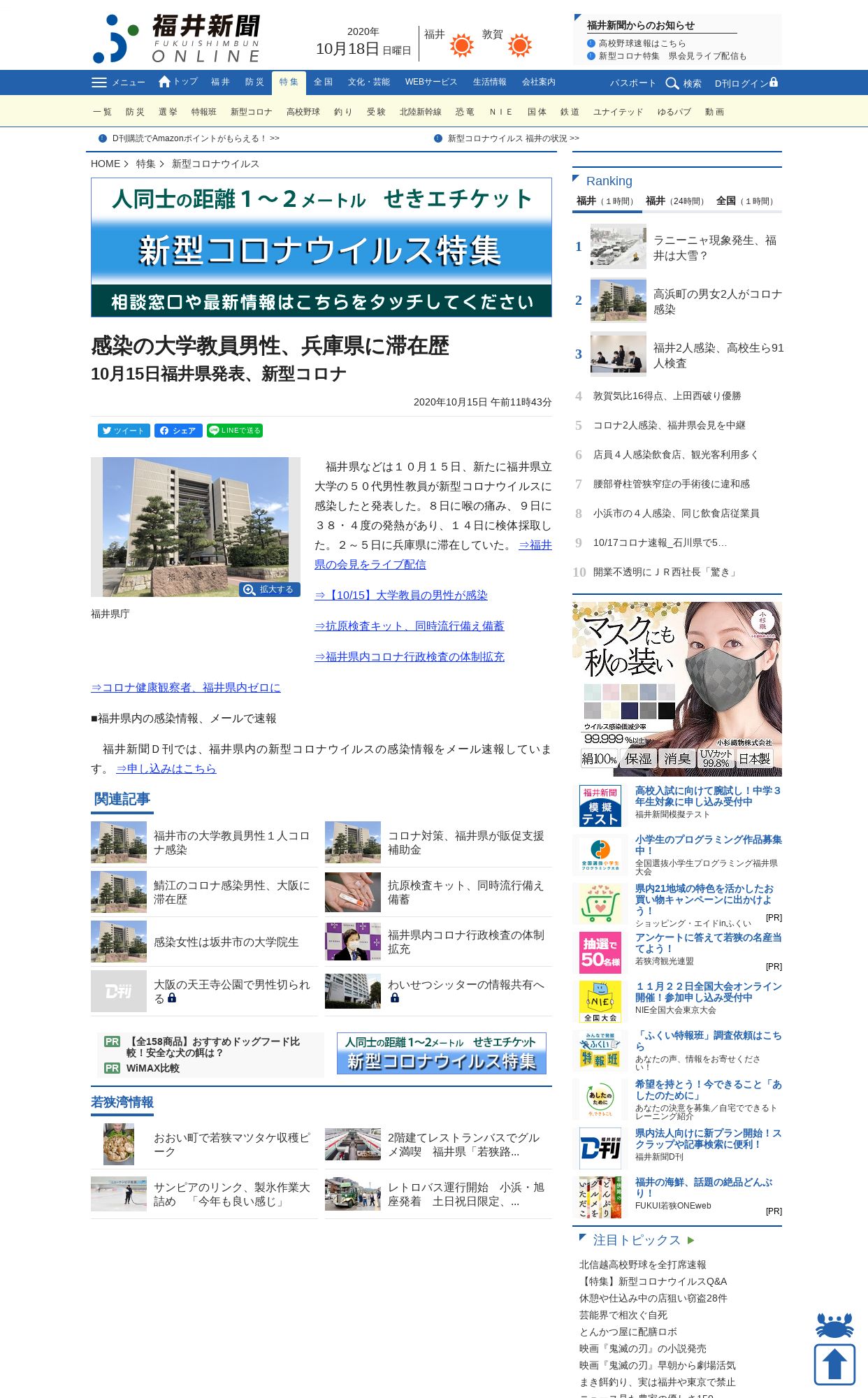Click PR link WiMAX比較
This screenshot has height=1398, width=868.
click(x=153, y=1068)
